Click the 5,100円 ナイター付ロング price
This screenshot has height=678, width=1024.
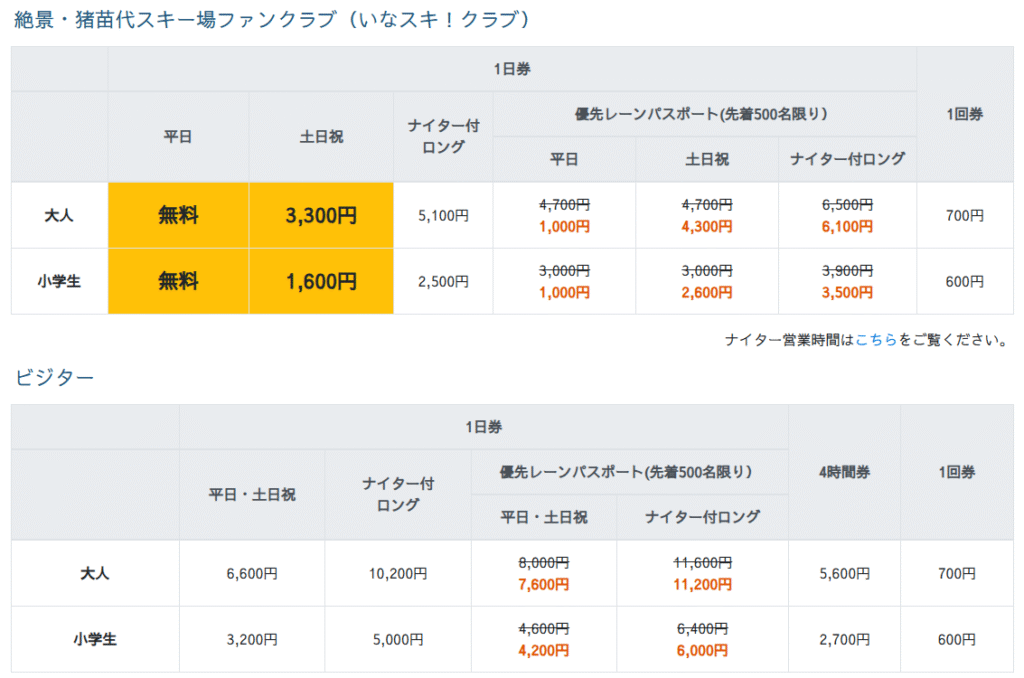pyautogui.click(x=443, y=215)
